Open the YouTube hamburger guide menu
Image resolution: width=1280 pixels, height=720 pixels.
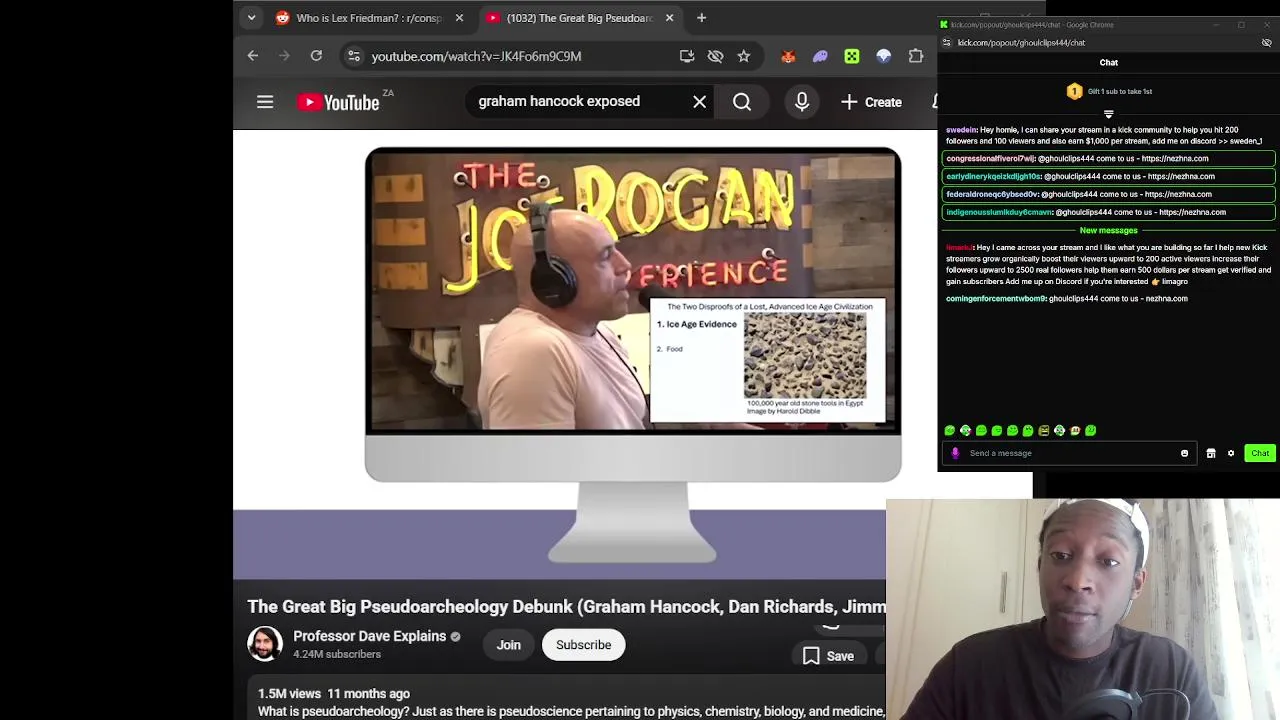[x=265, y=102]
